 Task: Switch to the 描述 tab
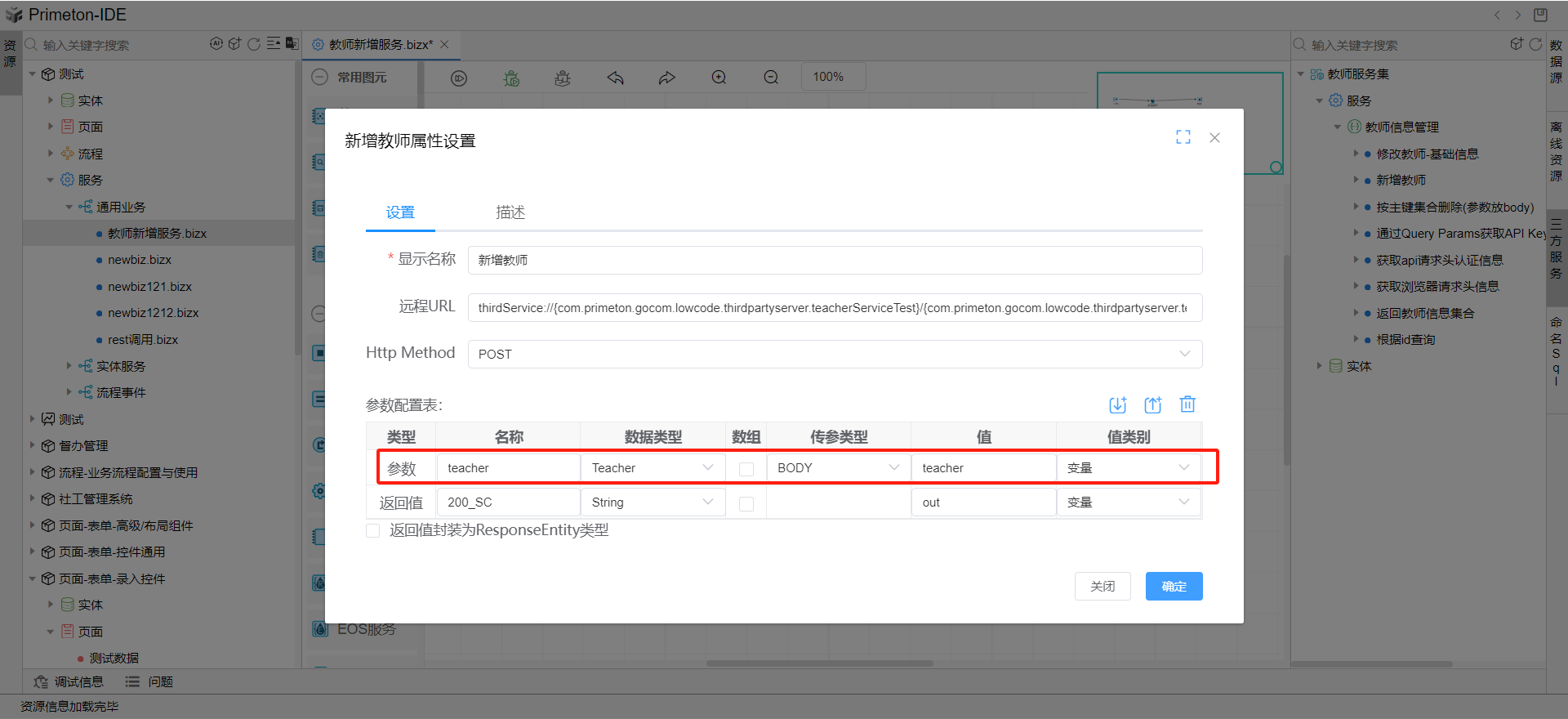point(510,212)
